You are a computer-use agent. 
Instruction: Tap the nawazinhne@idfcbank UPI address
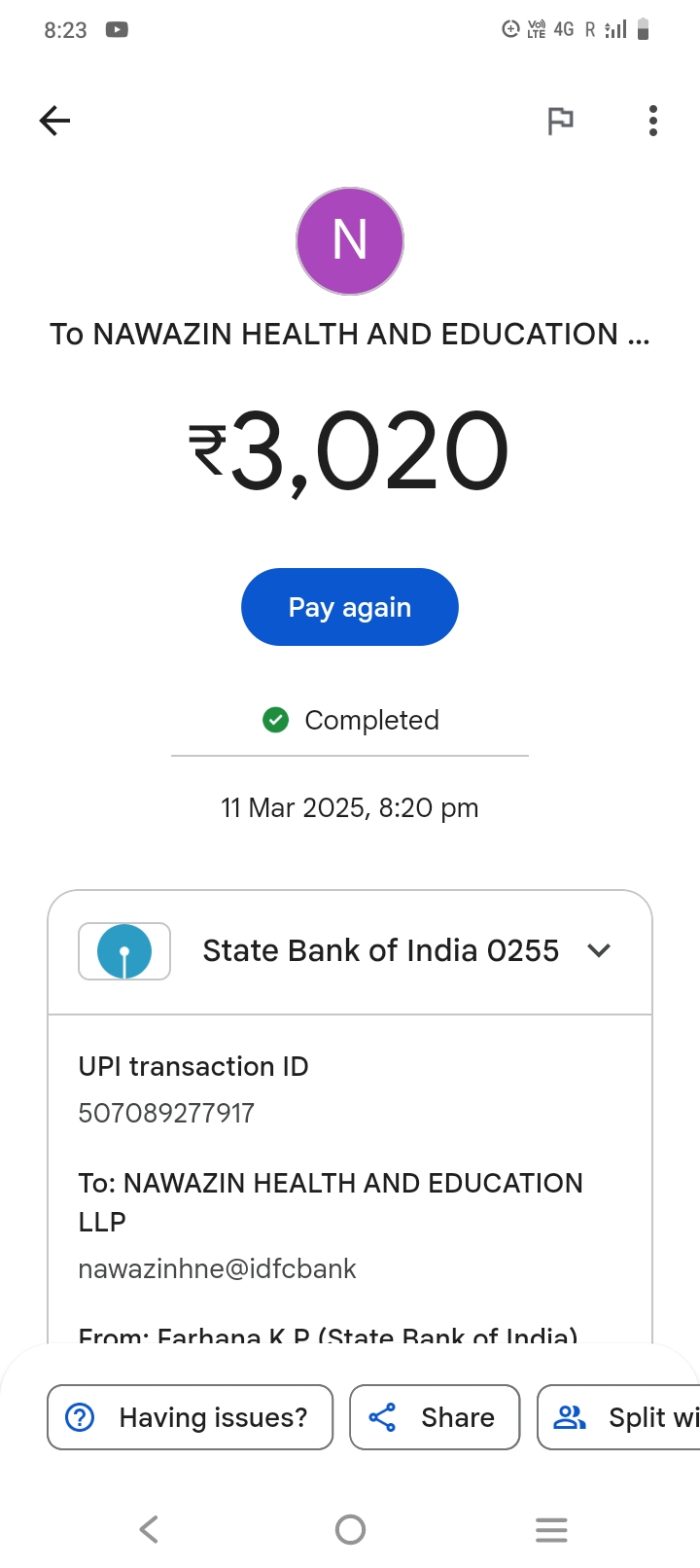click(x=217, y=1268)
